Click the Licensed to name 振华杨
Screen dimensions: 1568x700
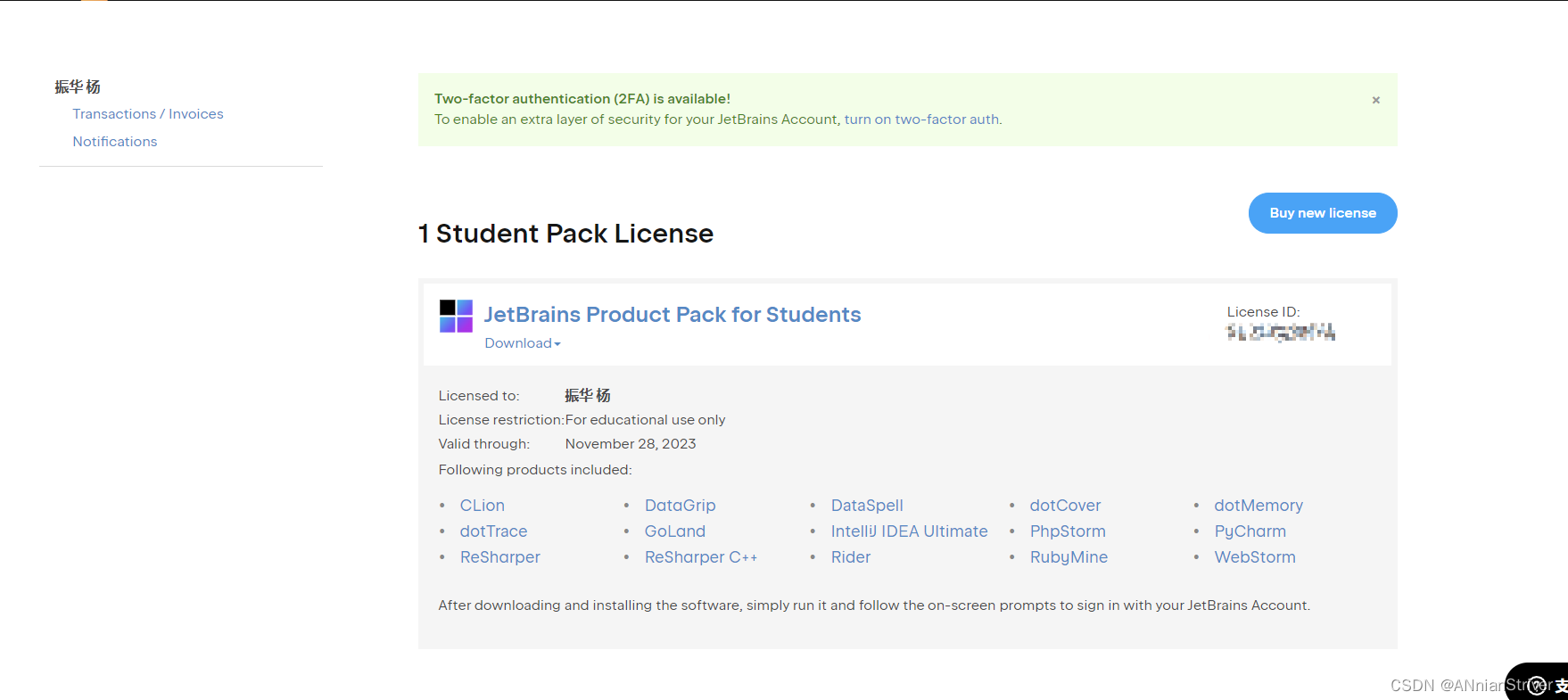pyautogui.click(x=588, y=395)
